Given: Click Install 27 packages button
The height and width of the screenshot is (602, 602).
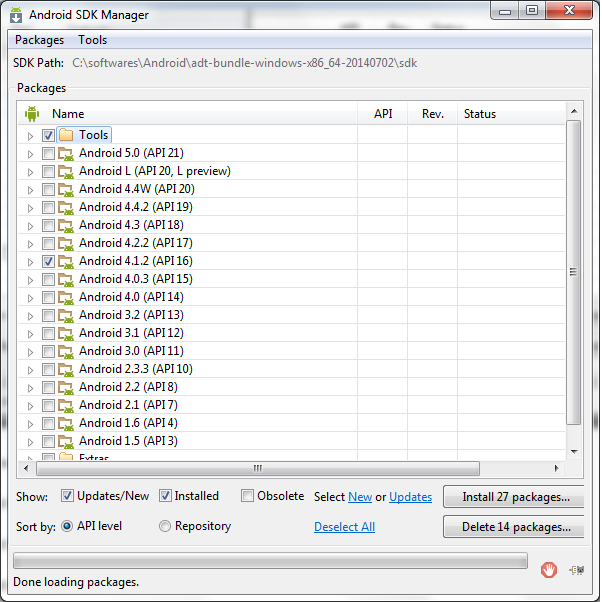Looking at the screenshot, I should pos(514,497).
